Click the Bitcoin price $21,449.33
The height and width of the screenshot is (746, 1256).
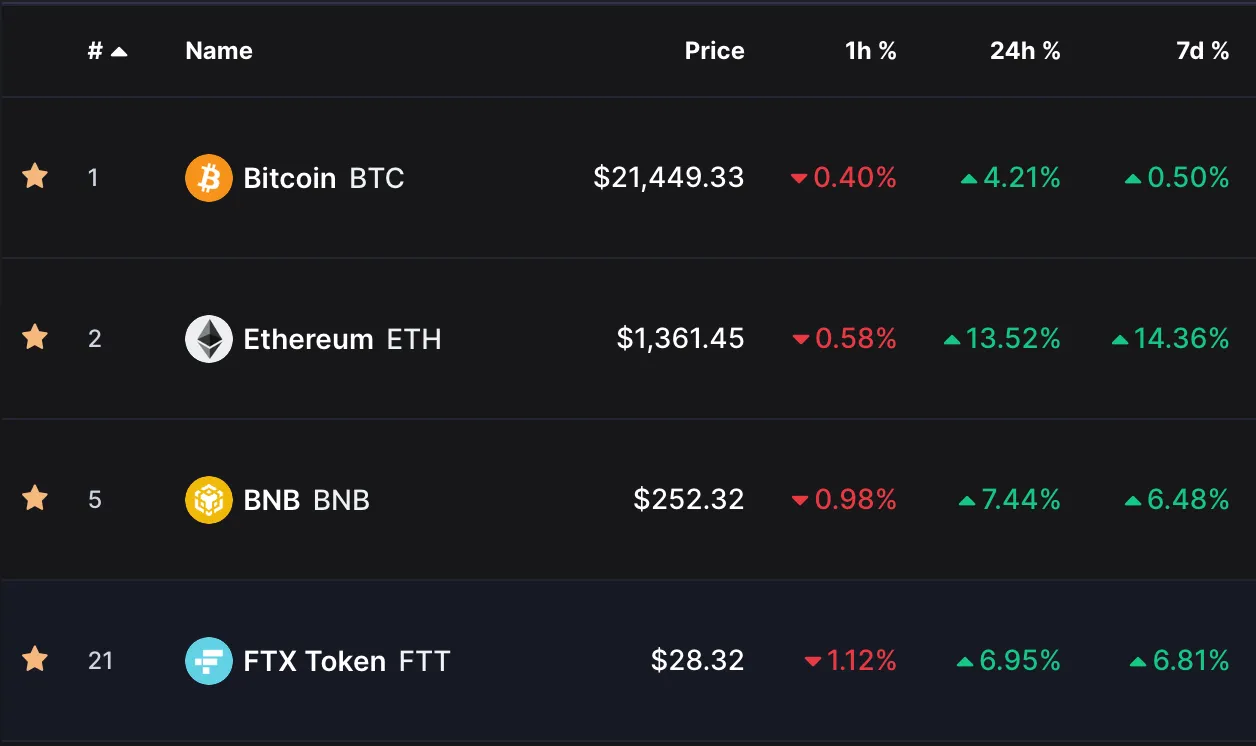[x=669, y=178]
